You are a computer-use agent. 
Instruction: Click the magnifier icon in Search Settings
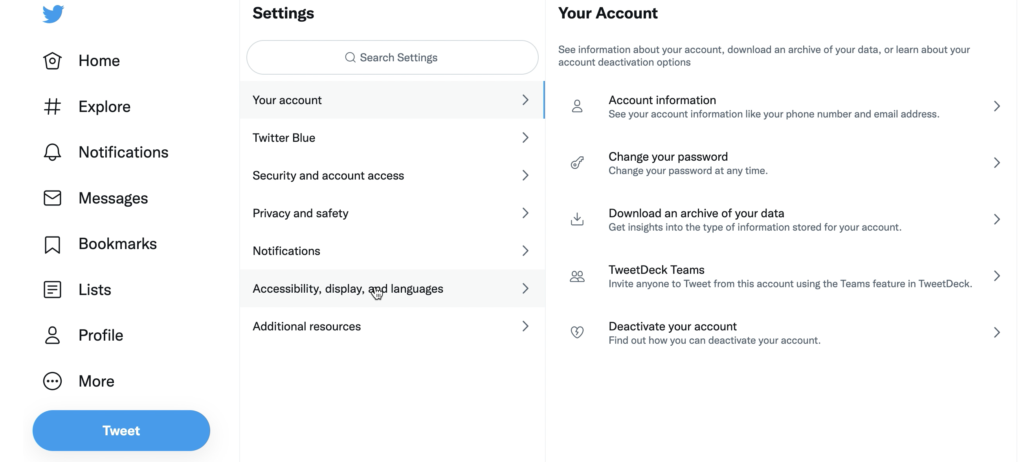pos(350,58)
